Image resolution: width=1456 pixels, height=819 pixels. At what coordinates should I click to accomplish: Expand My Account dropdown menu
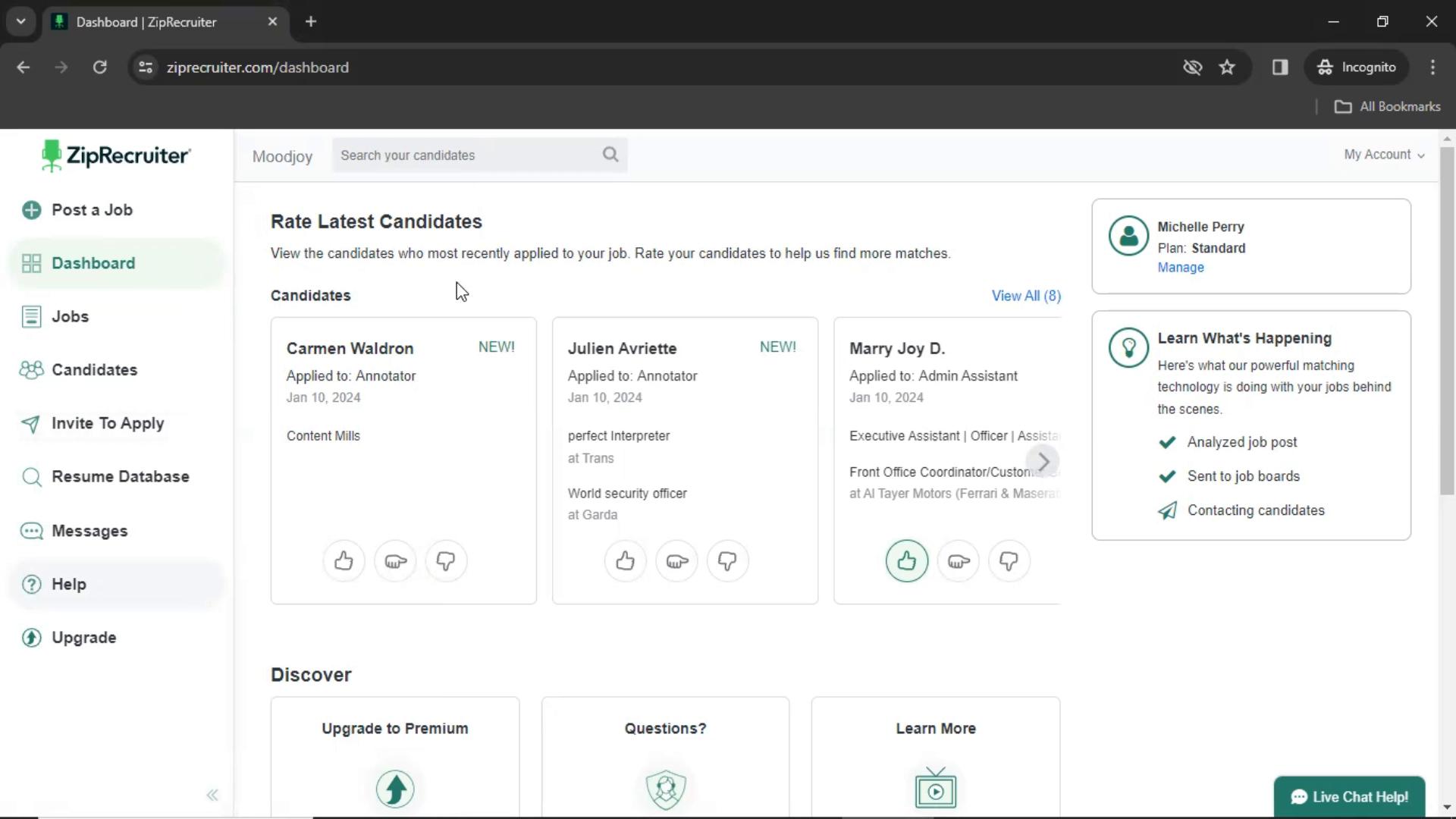click(x=1383, y=154)
